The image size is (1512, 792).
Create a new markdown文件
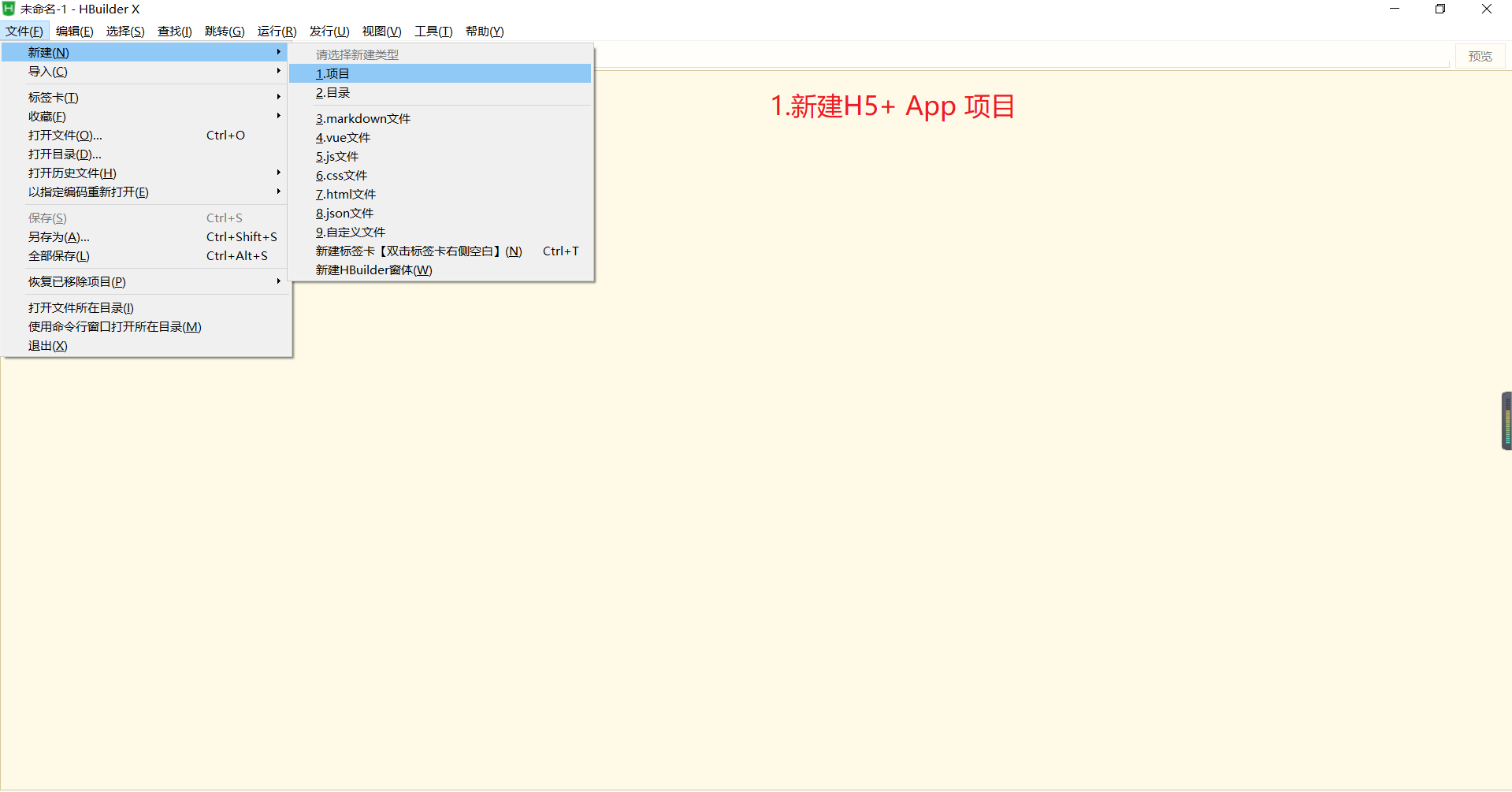pyautogui.click(x=362, y=118)
